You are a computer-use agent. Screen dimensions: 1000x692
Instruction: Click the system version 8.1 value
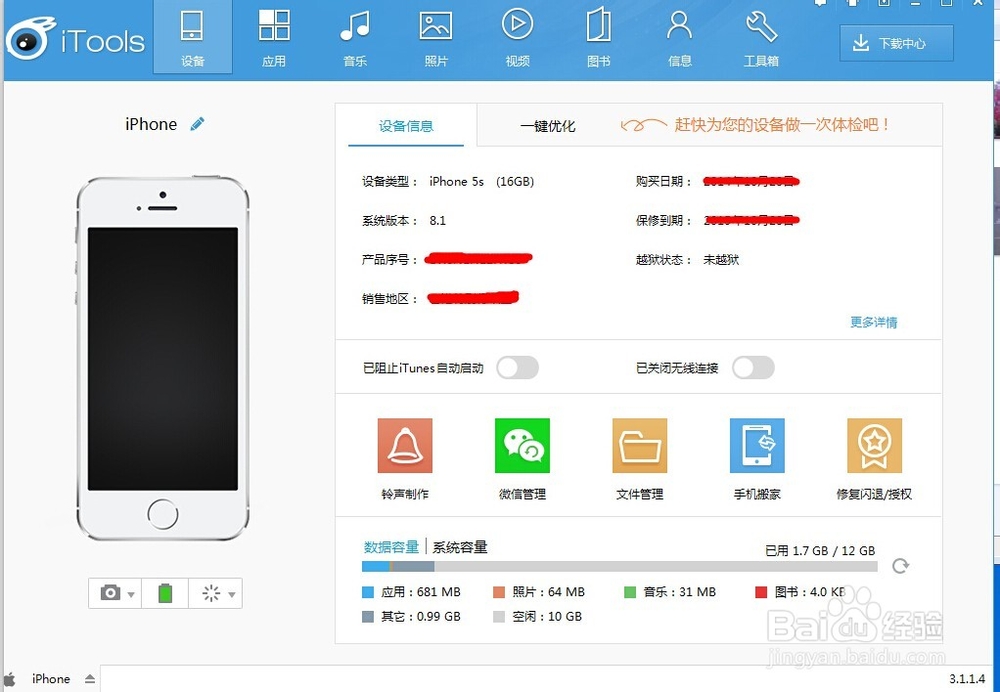pos(438,221)
